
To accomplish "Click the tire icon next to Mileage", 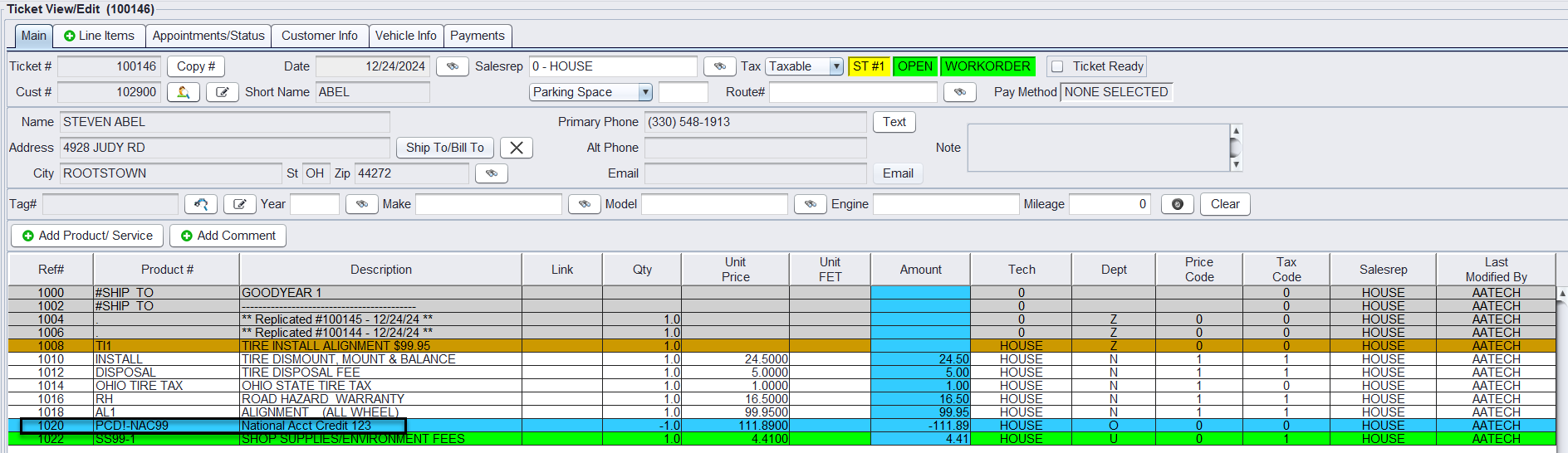I will [1177, 204].
